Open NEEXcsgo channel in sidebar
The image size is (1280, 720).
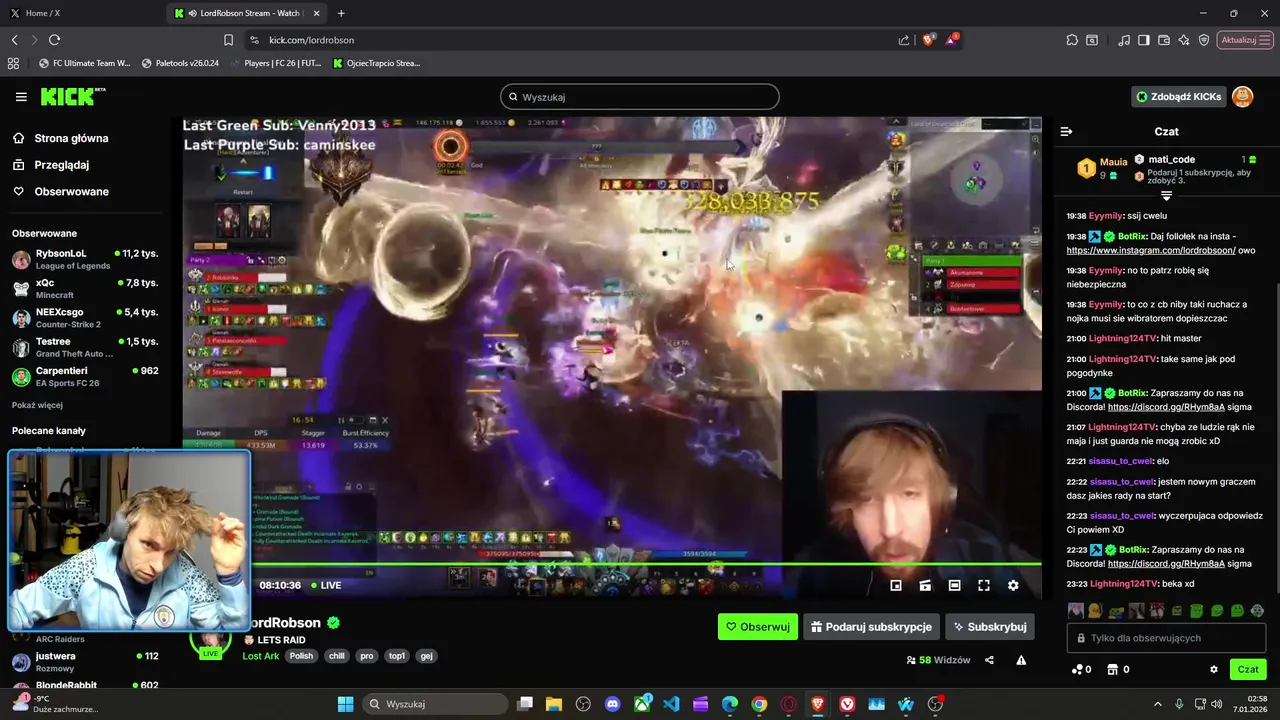[85, 318]
